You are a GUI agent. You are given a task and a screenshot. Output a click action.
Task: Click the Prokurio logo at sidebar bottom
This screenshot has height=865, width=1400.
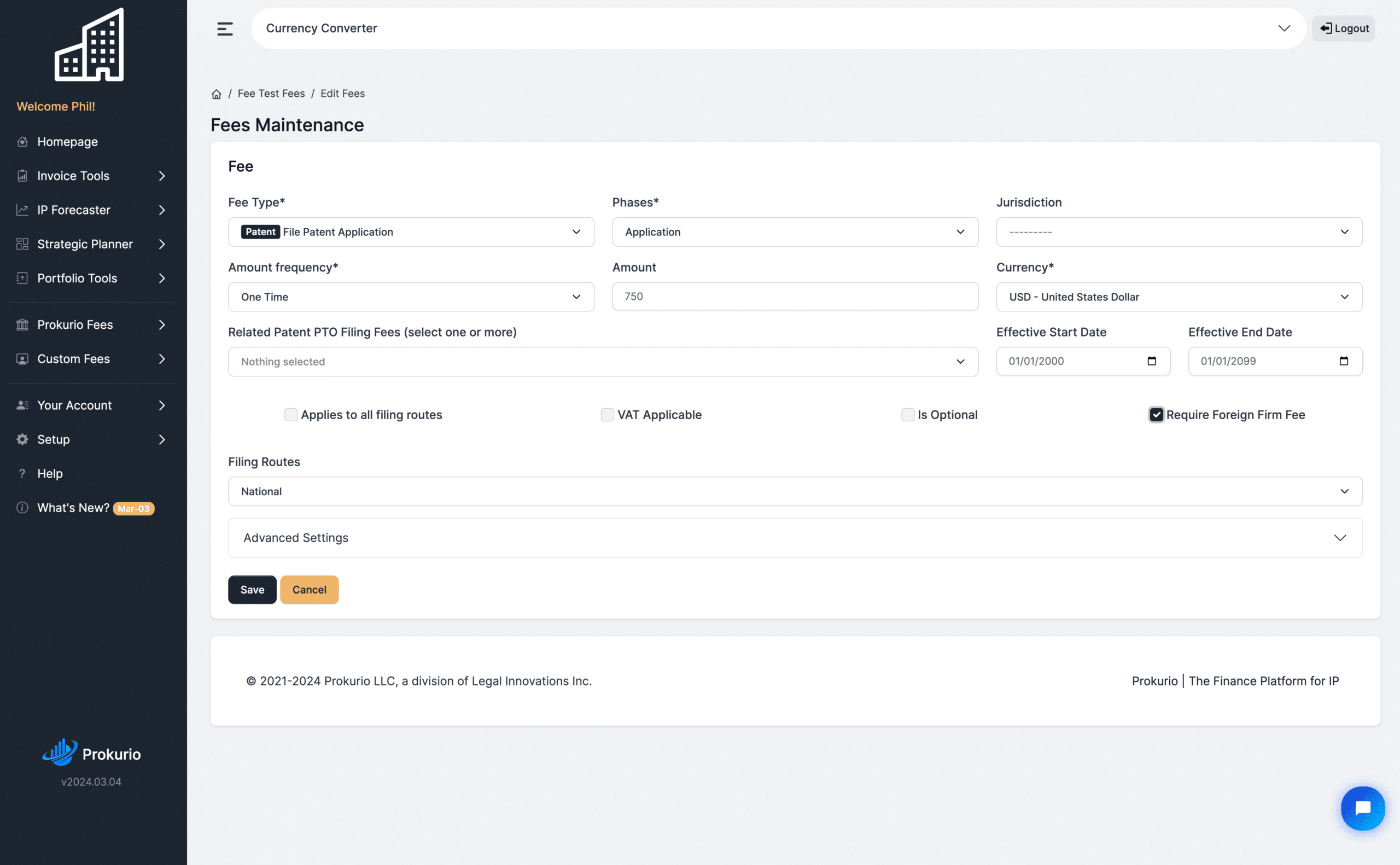pos(91,753)
